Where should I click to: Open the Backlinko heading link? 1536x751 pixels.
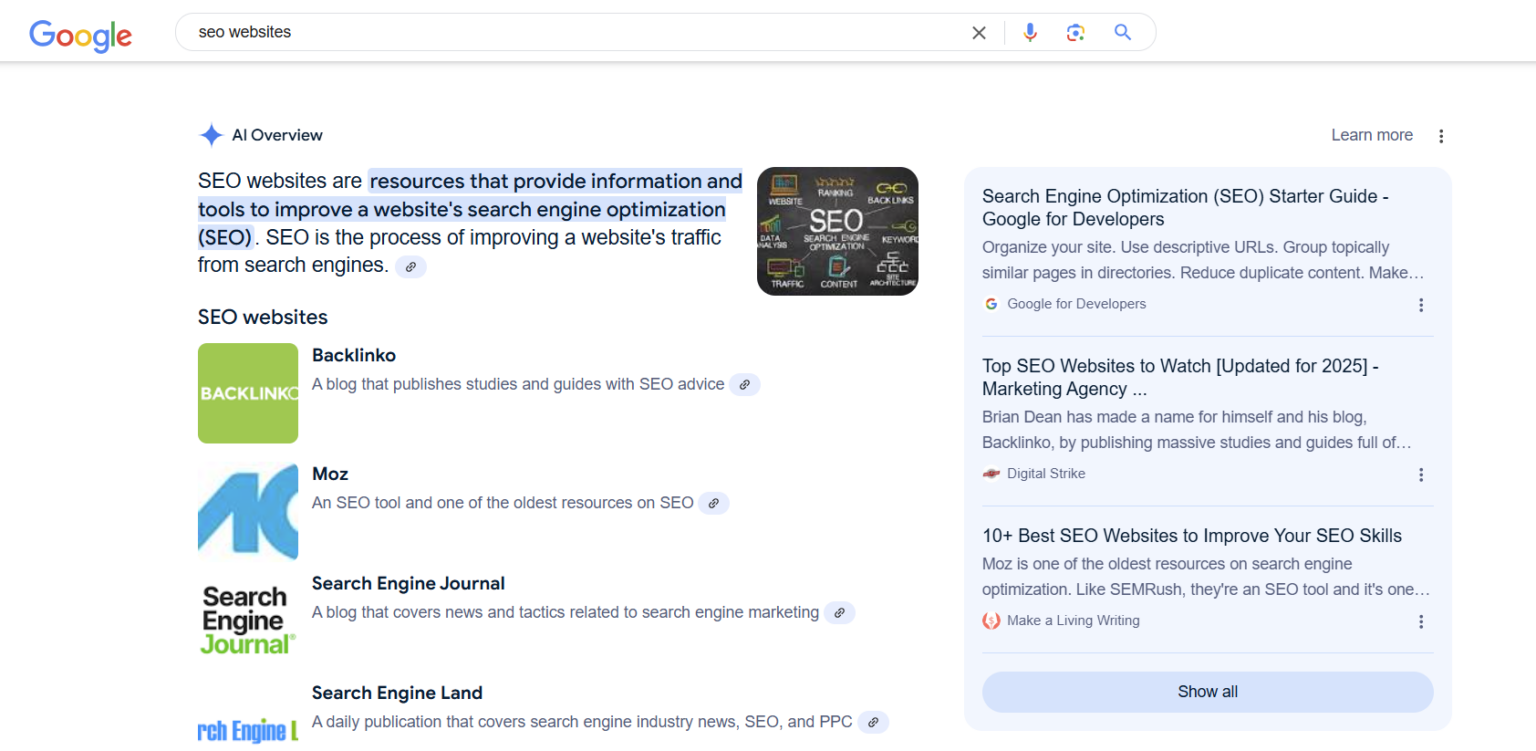coord(354,355)
